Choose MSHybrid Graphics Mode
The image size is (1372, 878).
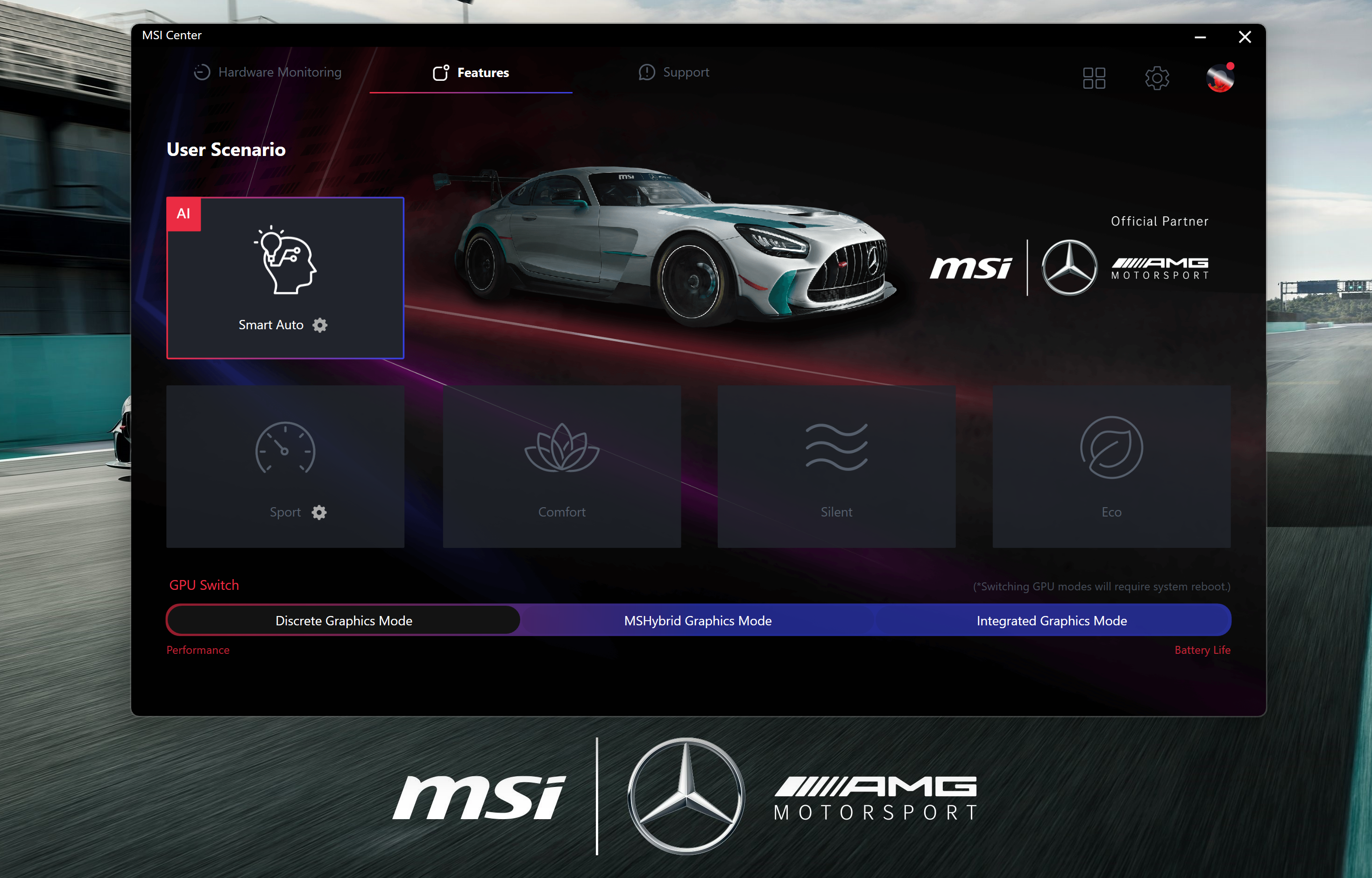pos(698,620)
